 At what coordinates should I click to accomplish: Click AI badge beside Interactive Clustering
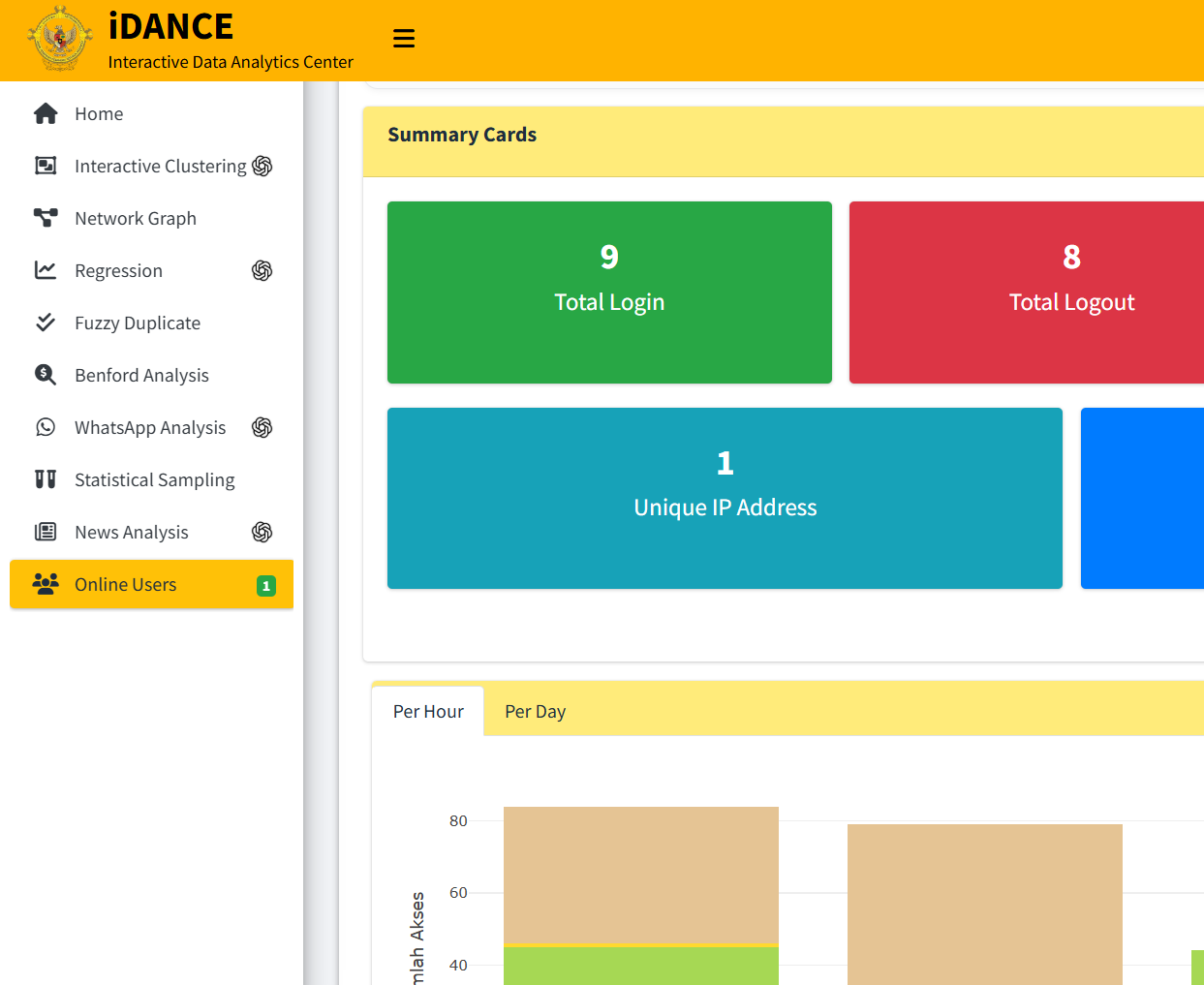(262, 167)
